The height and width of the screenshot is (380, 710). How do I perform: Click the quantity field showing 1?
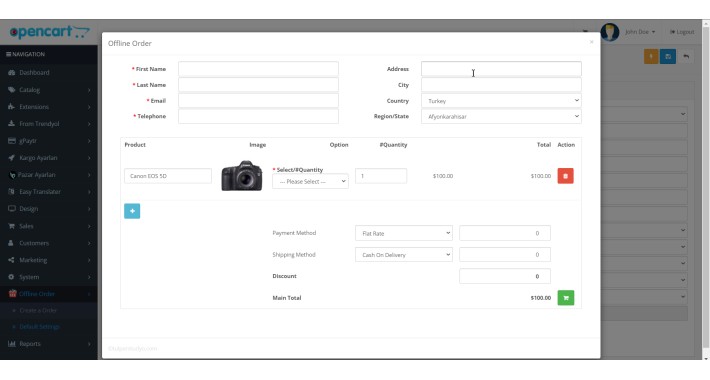[381, 176]
